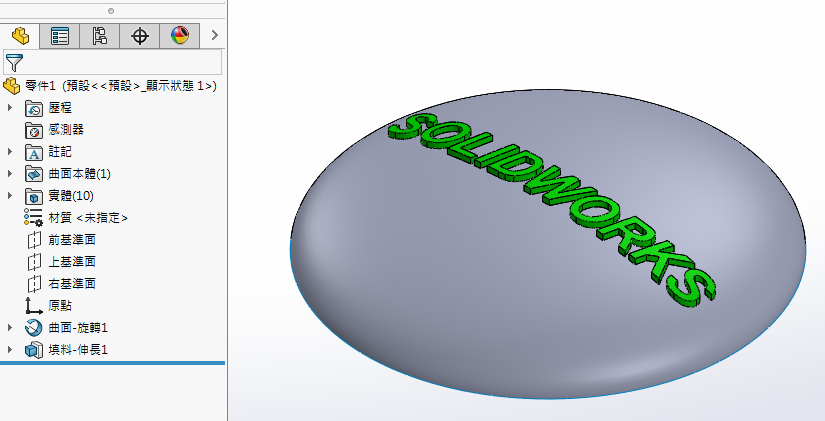
Task: Expand the 歷程 folder
Action: point(9,108)
